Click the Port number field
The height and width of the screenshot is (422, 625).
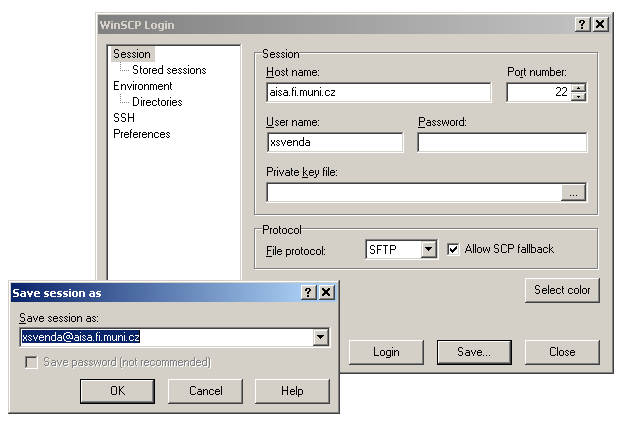pyautogui.click(x=539, y=92)
